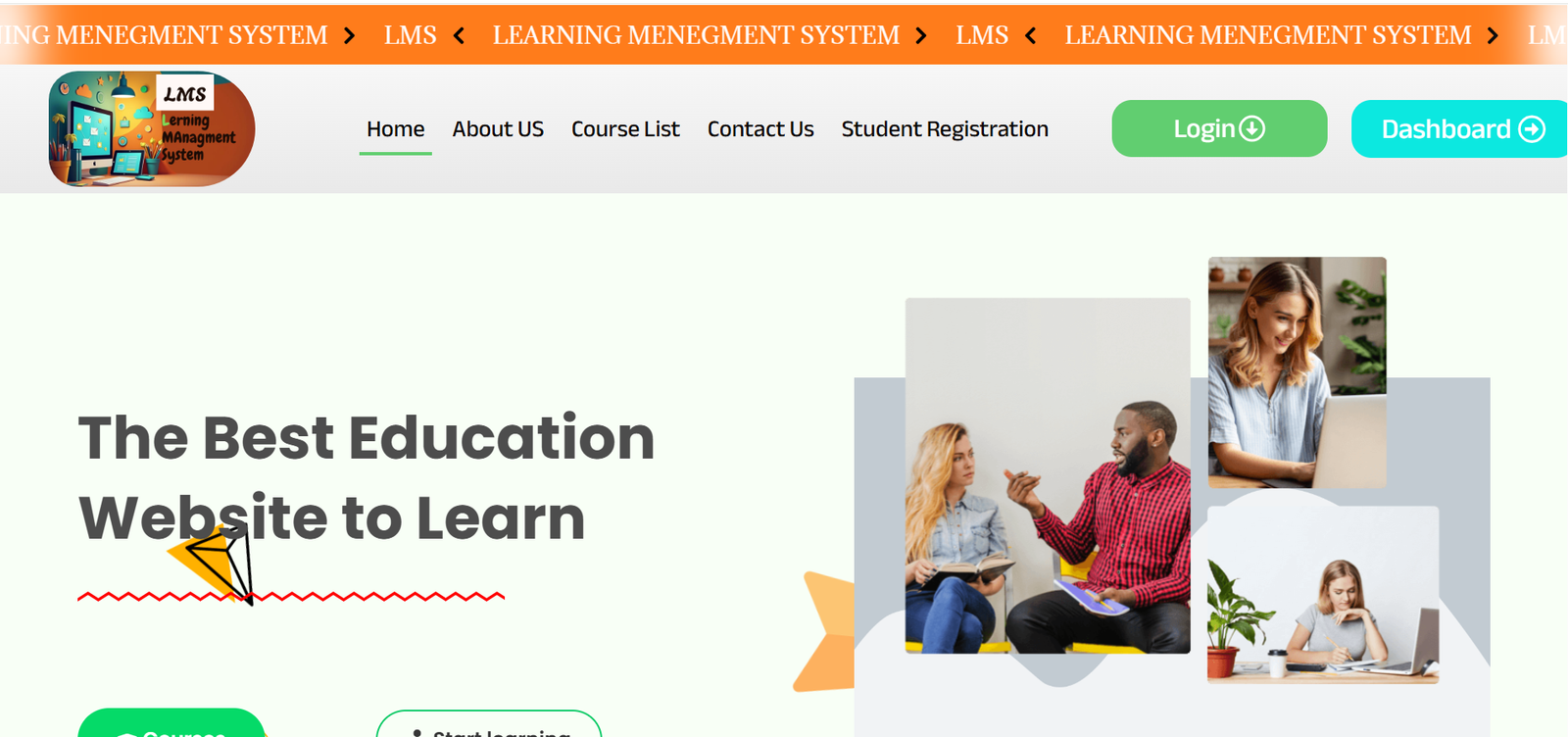Click left chevron after first LMS text
This screenshot has height=737, width=1568.
459,36
